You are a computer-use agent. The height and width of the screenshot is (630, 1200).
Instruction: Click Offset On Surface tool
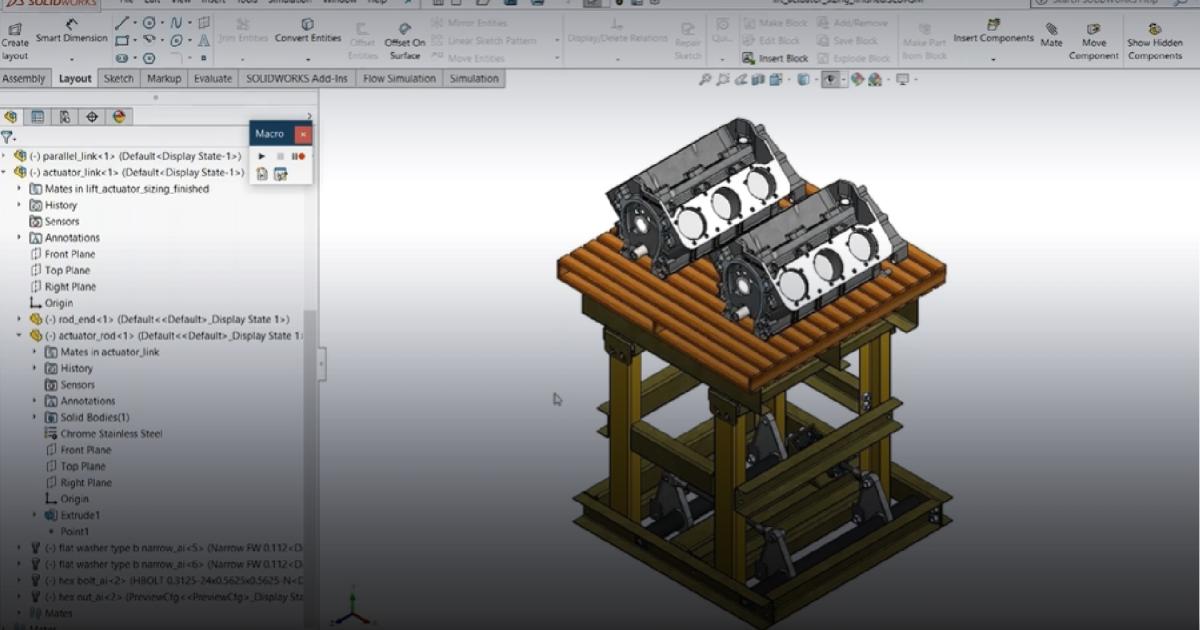405,41
